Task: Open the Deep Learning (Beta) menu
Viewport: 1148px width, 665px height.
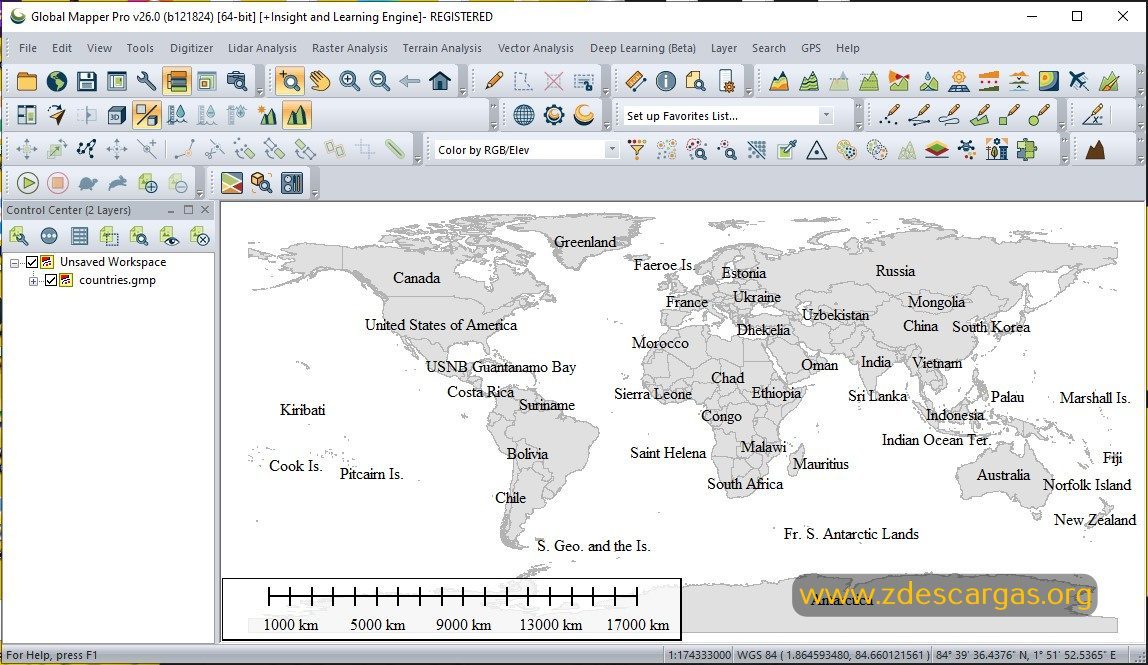Action: pos(643,48)
